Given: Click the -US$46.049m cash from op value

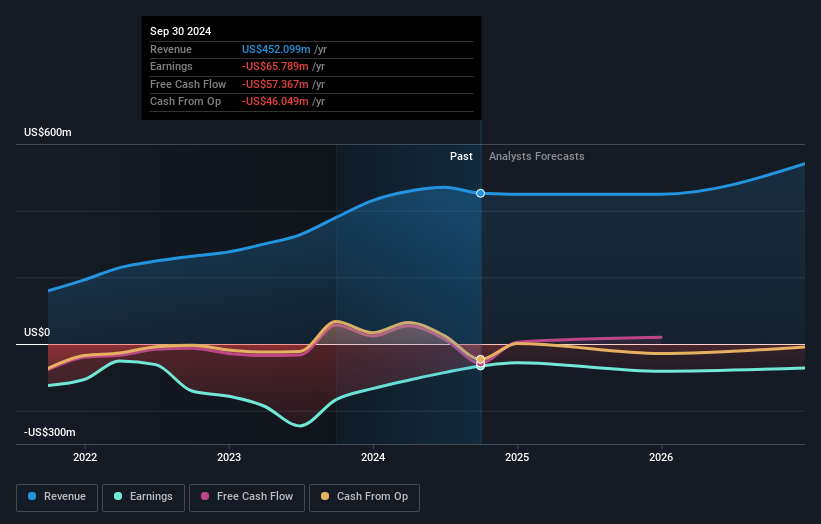Looking at the screenshot, I should point(275,102).
